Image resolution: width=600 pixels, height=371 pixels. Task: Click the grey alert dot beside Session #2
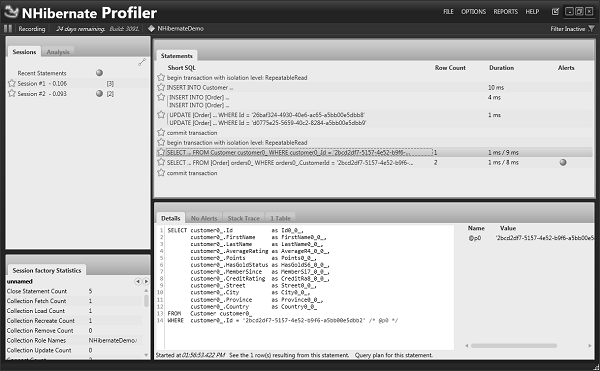[99, 93]
